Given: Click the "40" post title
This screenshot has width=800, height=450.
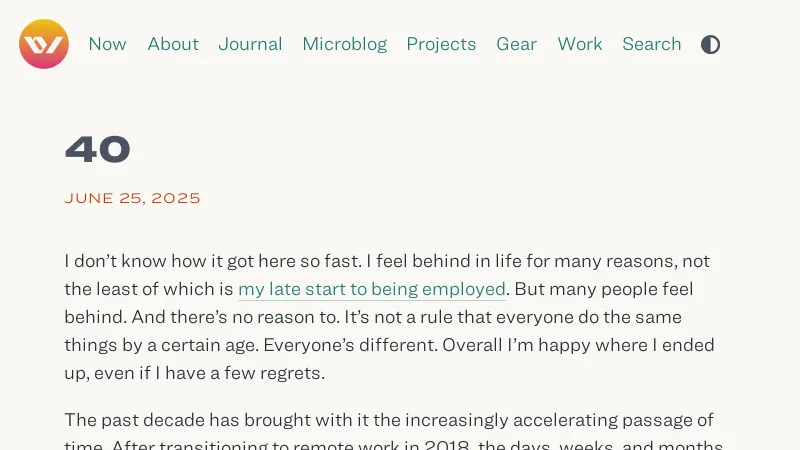Looking at the screenshot, I should tap(98, 150).
